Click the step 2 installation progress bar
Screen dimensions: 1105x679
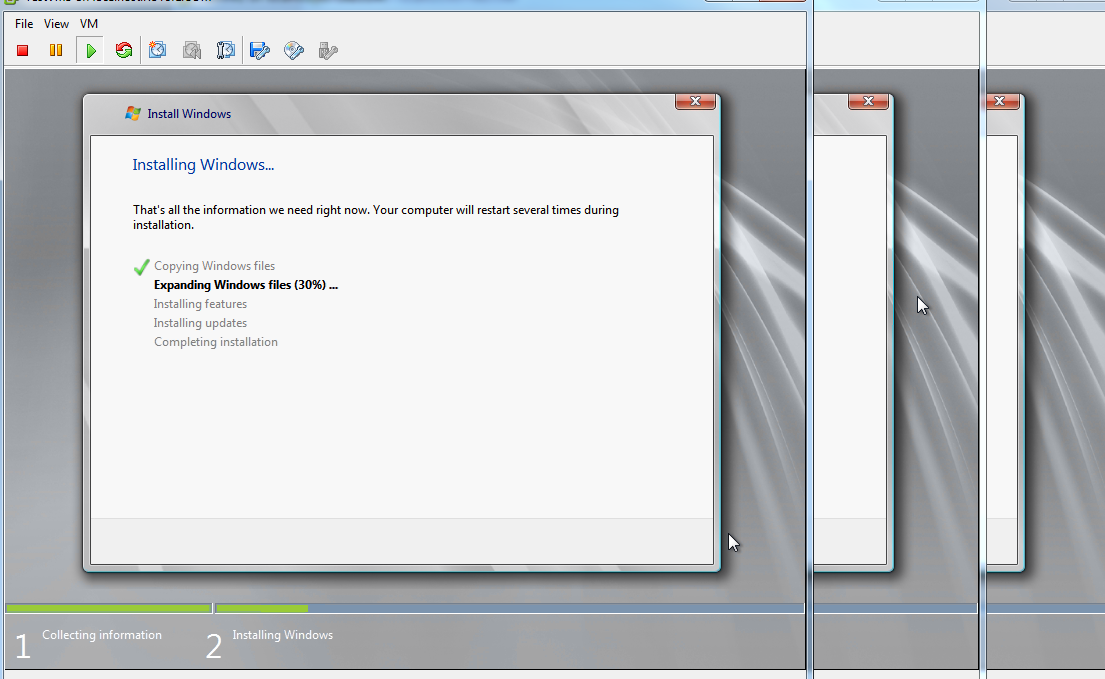(510, 608)
